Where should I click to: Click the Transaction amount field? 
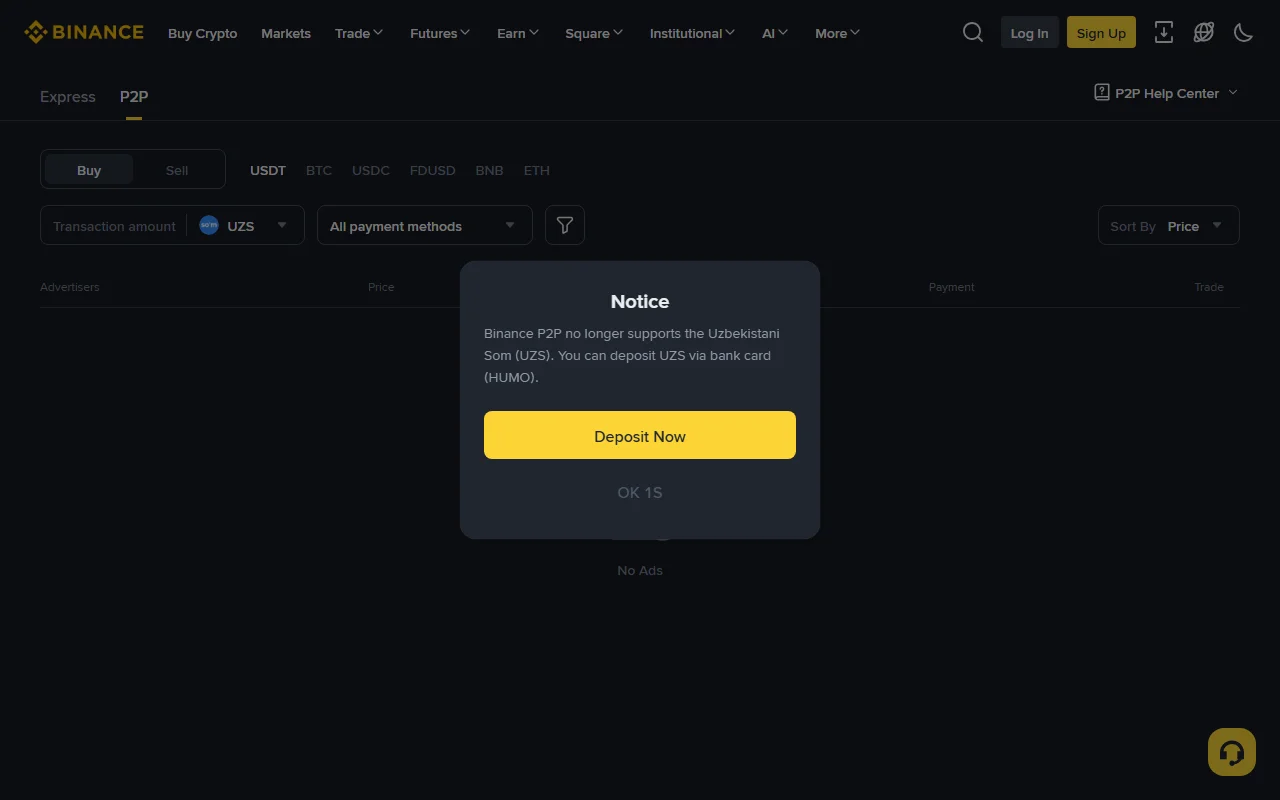tap(114, 225)
